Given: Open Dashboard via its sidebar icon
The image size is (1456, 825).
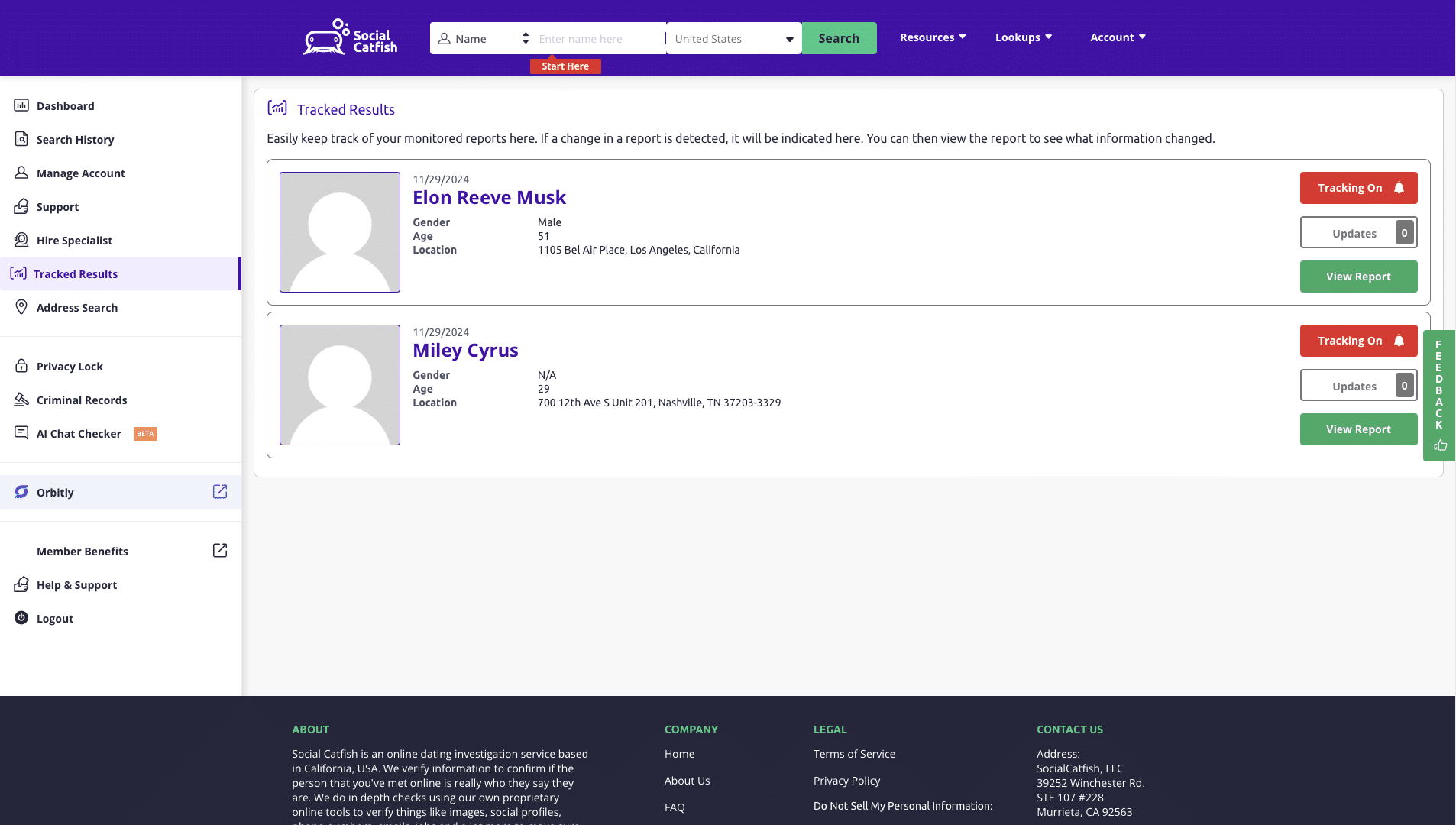Looking at the screenshot, I should pos(21,105).
